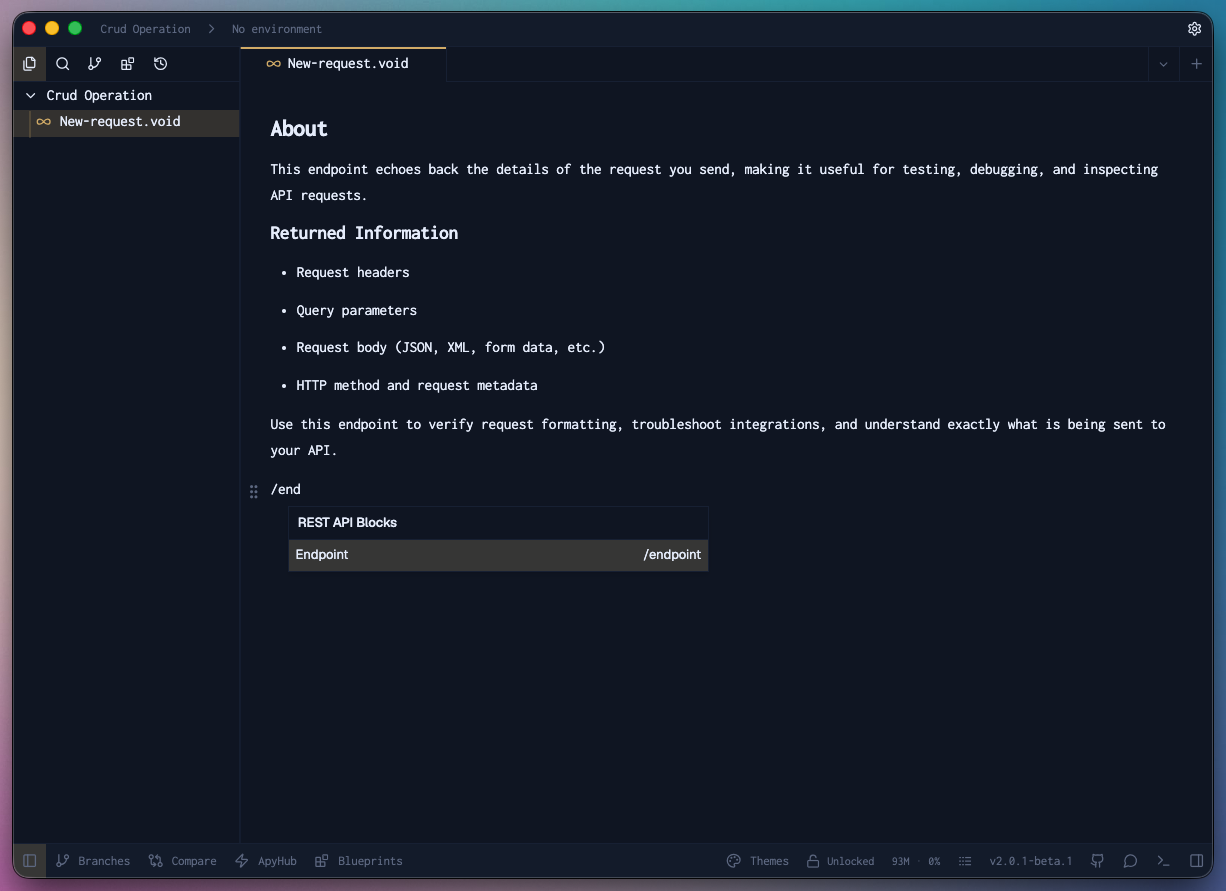Click the green maximize window button
Screen dimensions: 1226x891
coord(75,28)
